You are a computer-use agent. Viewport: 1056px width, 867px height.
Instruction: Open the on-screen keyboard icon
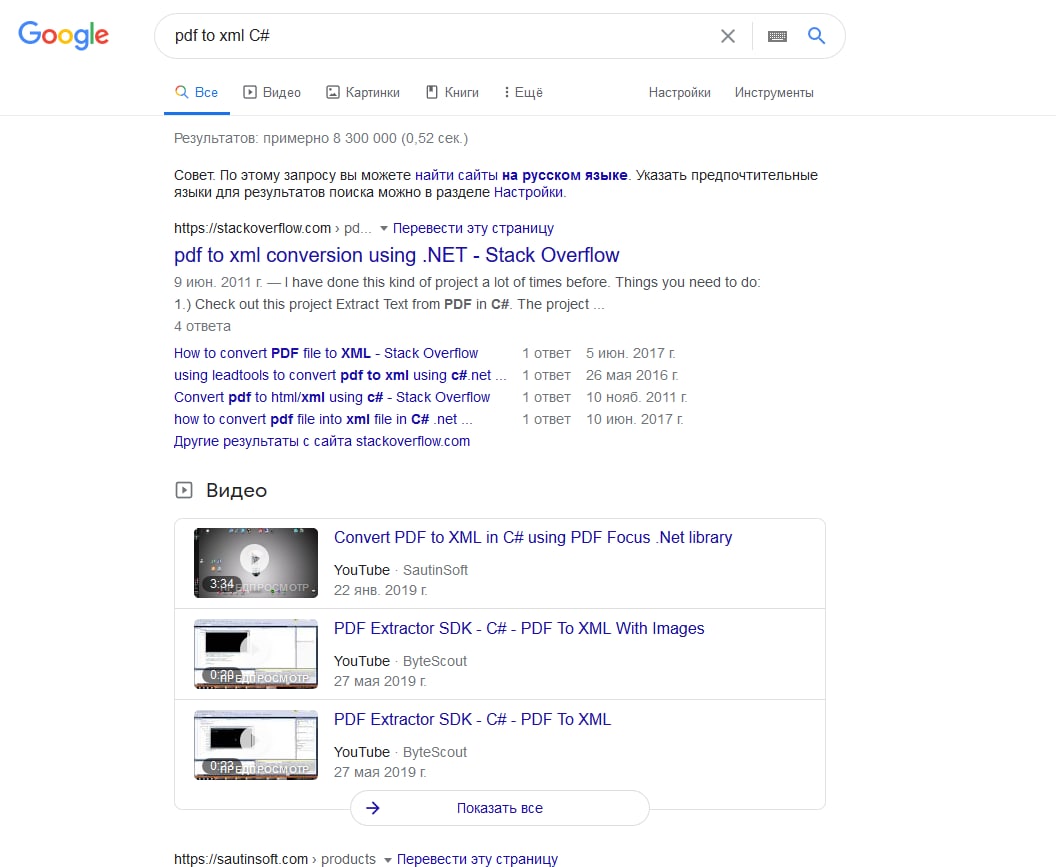(777, 36)
